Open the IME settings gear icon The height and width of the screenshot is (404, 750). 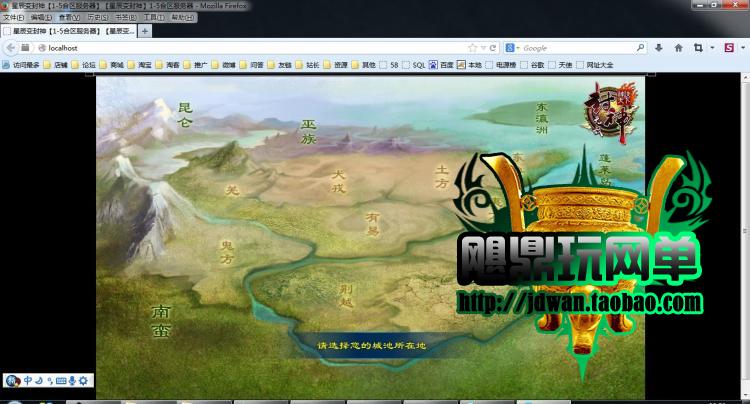tap(83, 381)
